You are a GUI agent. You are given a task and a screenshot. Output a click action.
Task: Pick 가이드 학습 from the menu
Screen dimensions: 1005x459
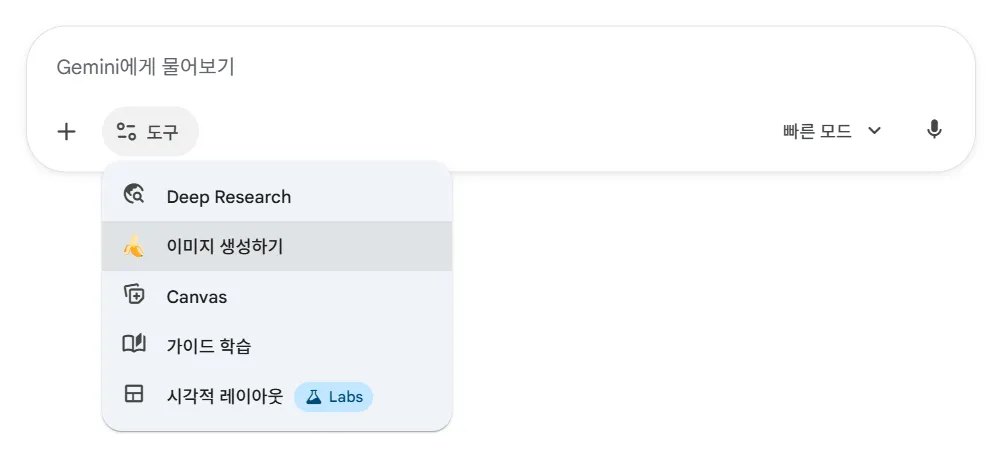(x=208, y=346)
